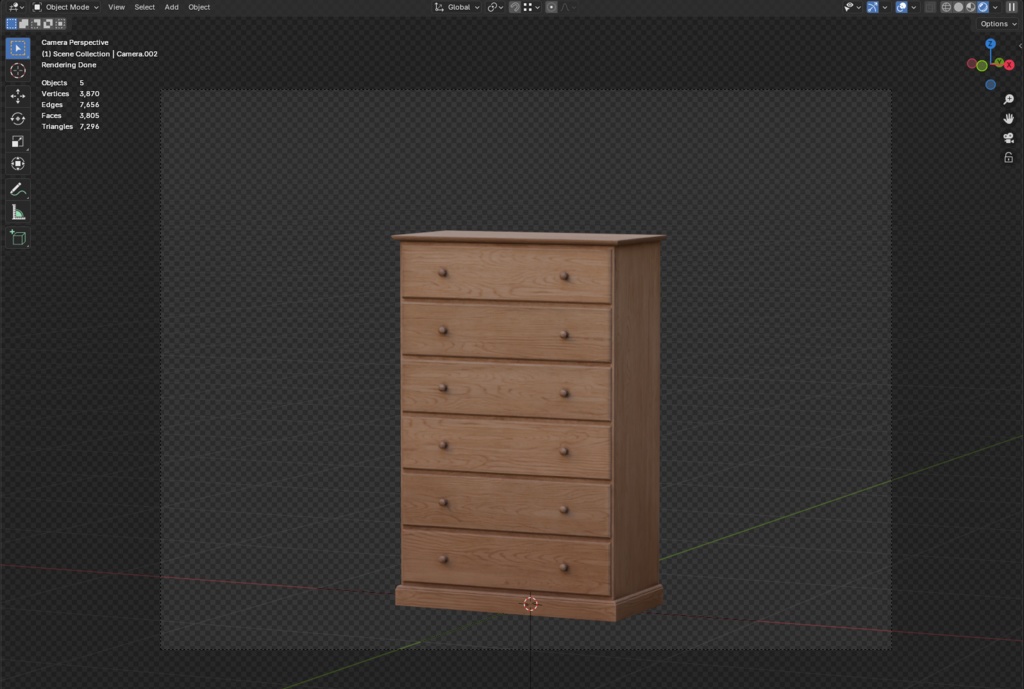
Task: Open the transform pivot point dropdown
Action: [x=495, y=7]
